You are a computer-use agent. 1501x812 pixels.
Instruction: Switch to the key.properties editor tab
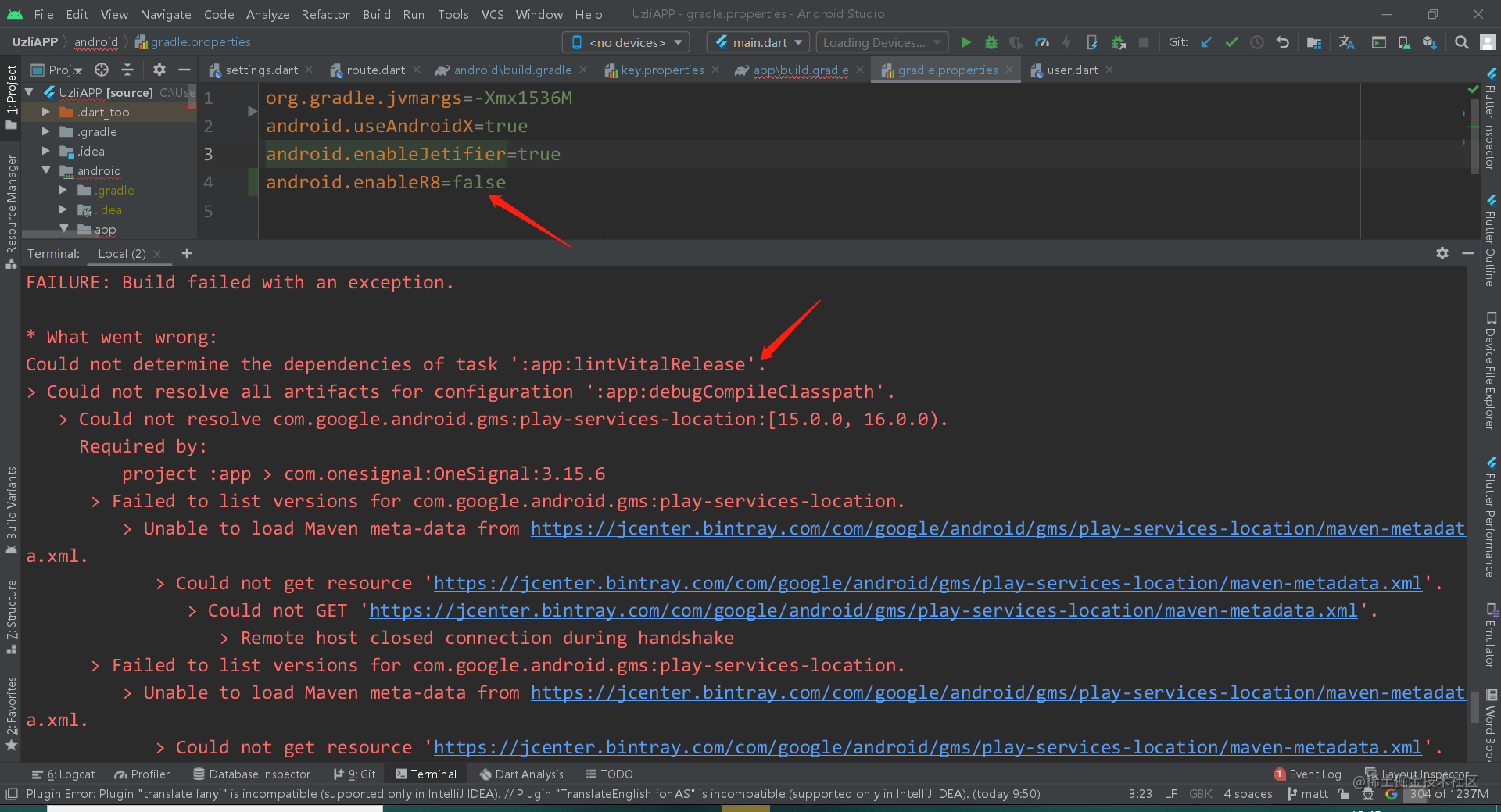[x=662, y=70]
